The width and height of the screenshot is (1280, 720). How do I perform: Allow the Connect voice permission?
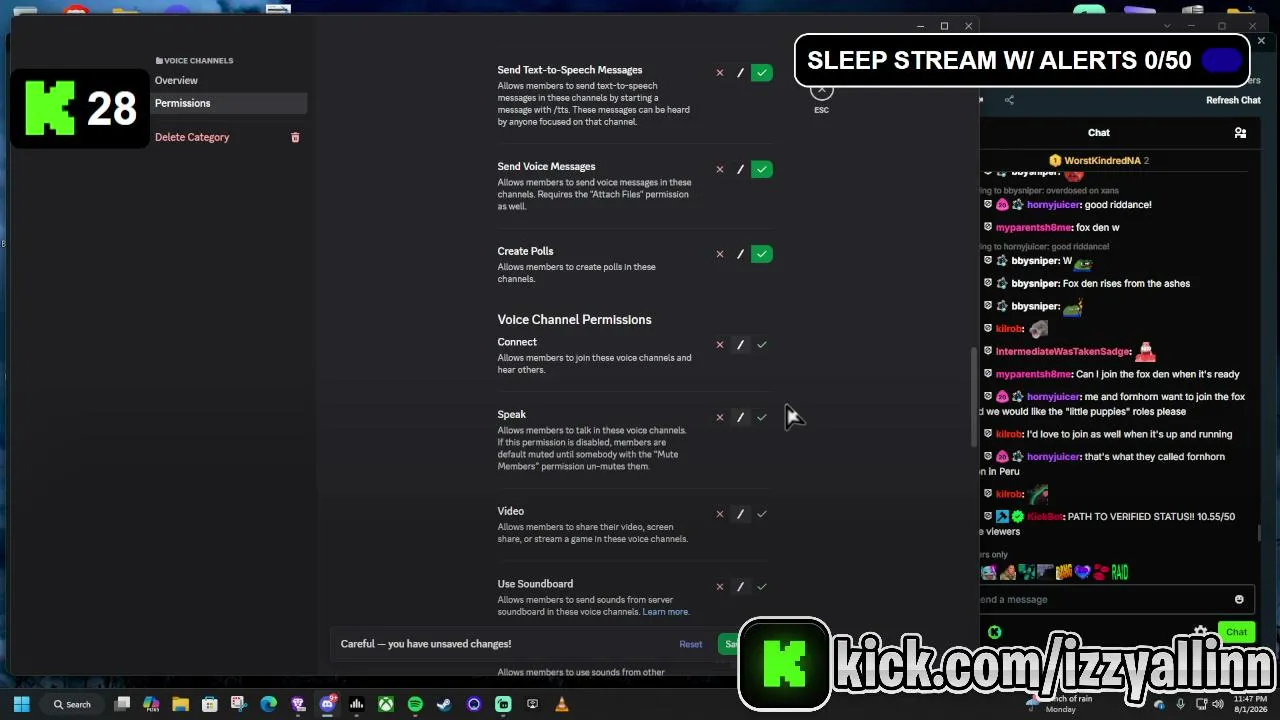pos(762,345)
